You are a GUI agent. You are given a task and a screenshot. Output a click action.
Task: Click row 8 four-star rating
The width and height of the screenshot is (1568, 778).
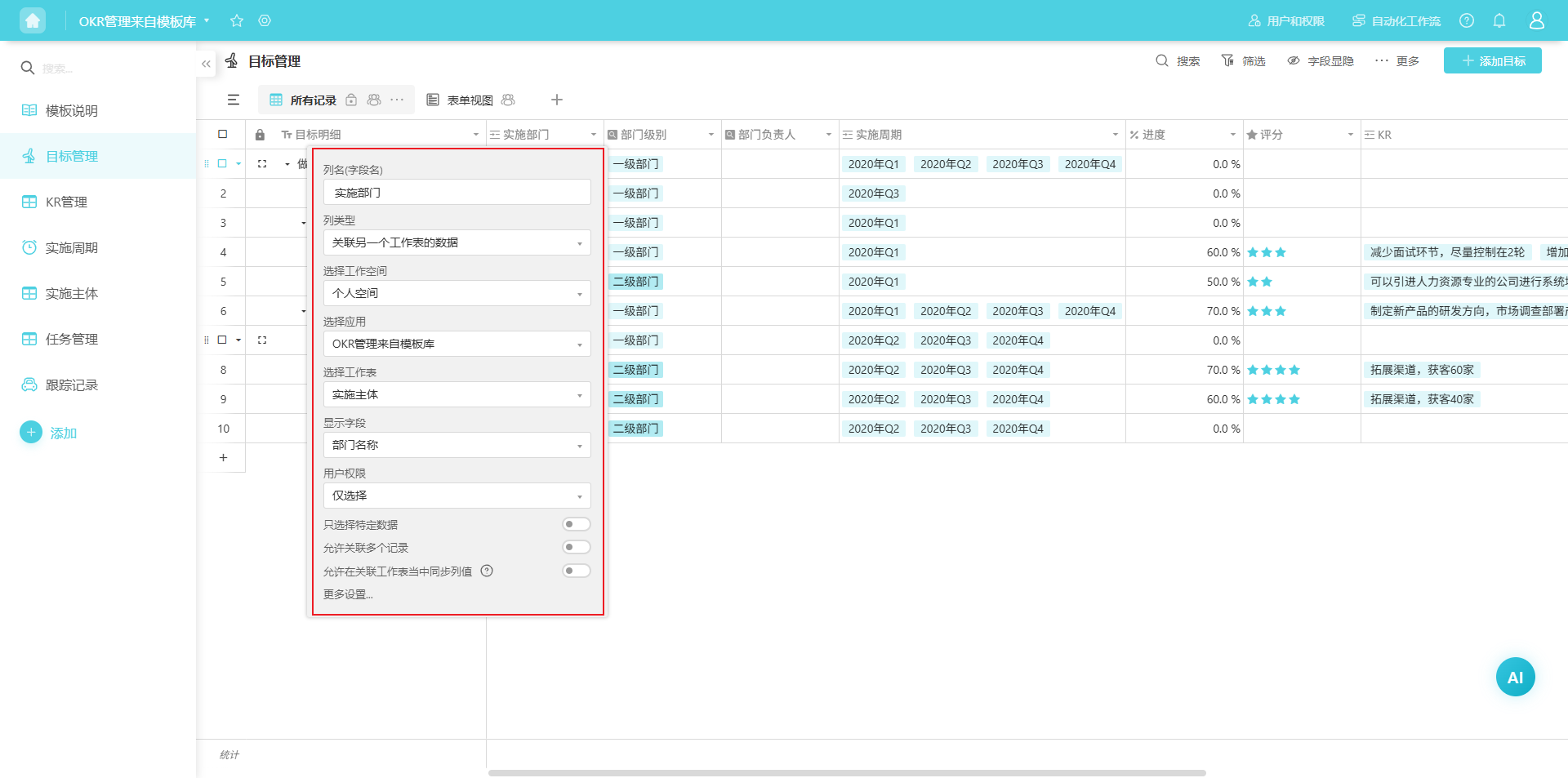click(1273, 370)
